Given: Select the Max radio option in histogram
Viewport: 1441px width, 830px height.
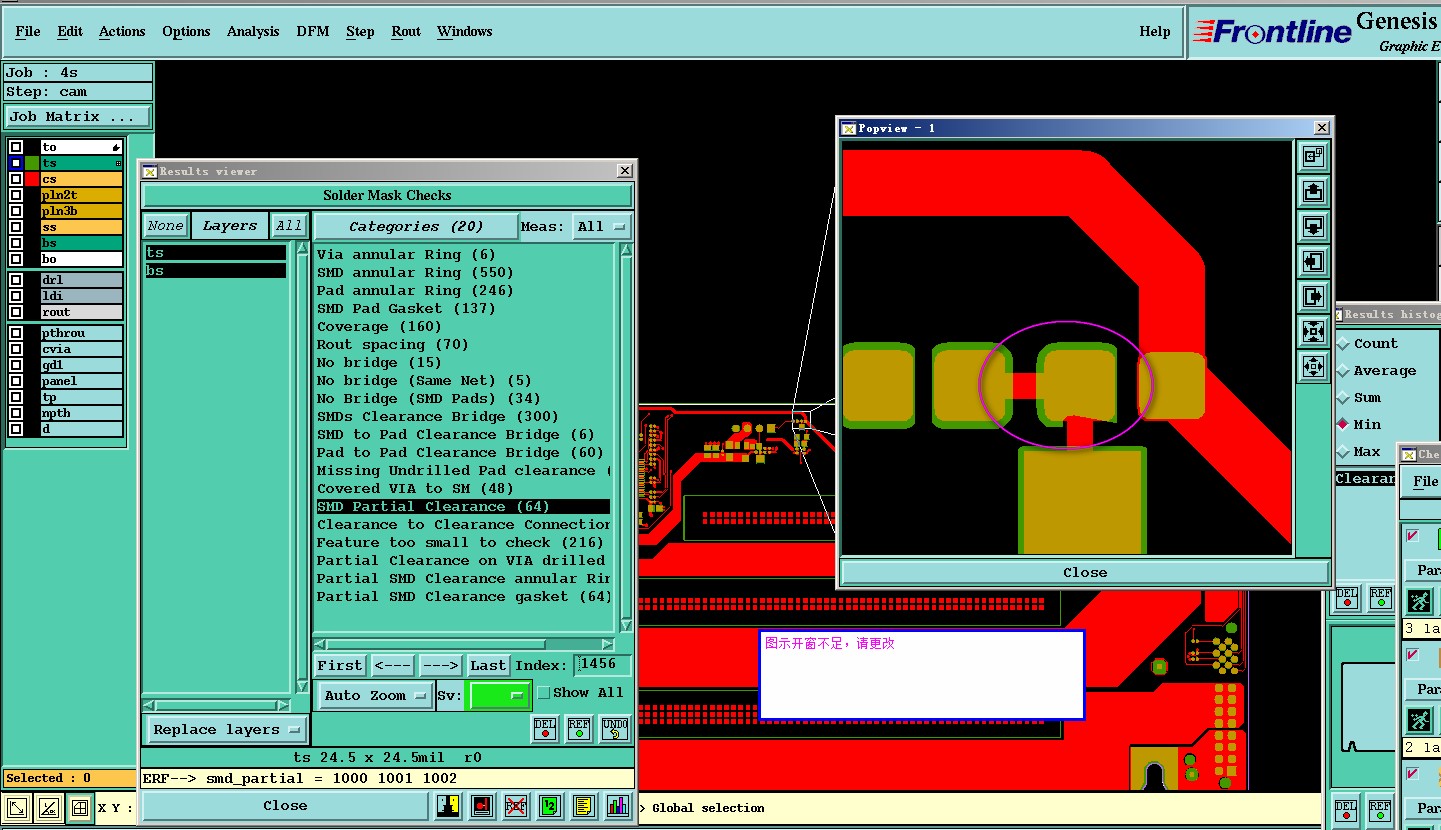Looking at the screenshot, I should click(1343, 452).
